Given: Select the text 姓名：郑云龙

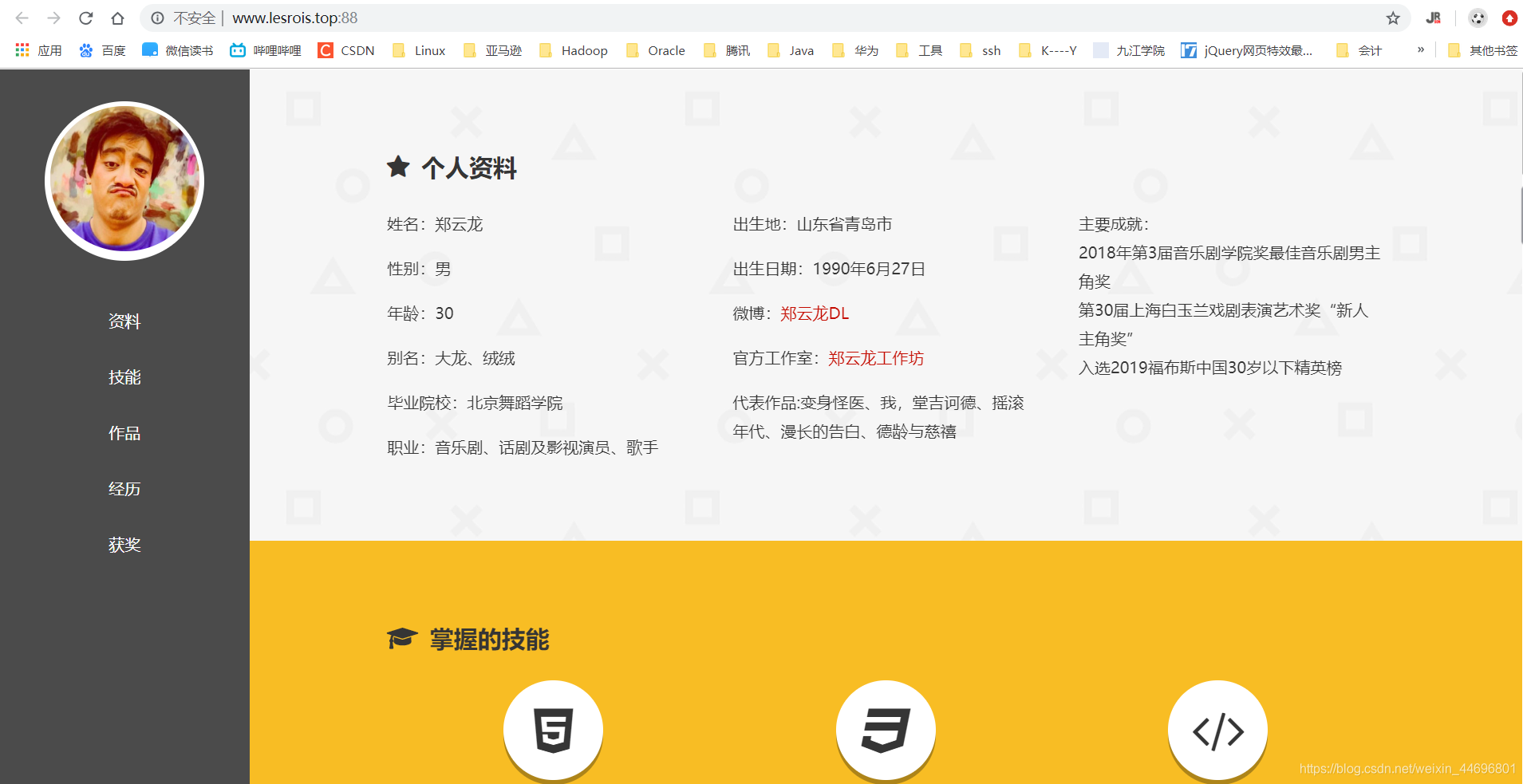Looking at the screenshot, I should (435, 224).
